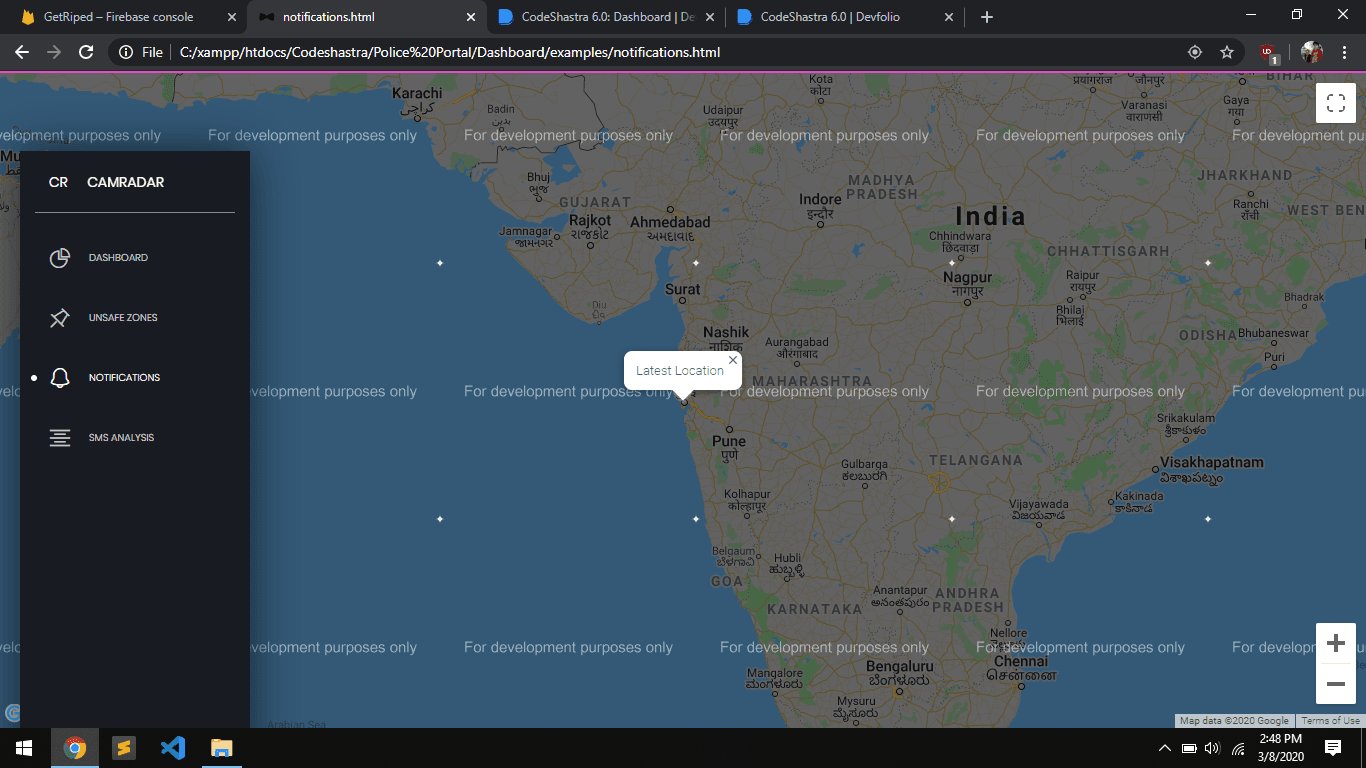Show hidden system tray icons
1366x768 pixels.
pyautogui.click(x=1164, y=748)
